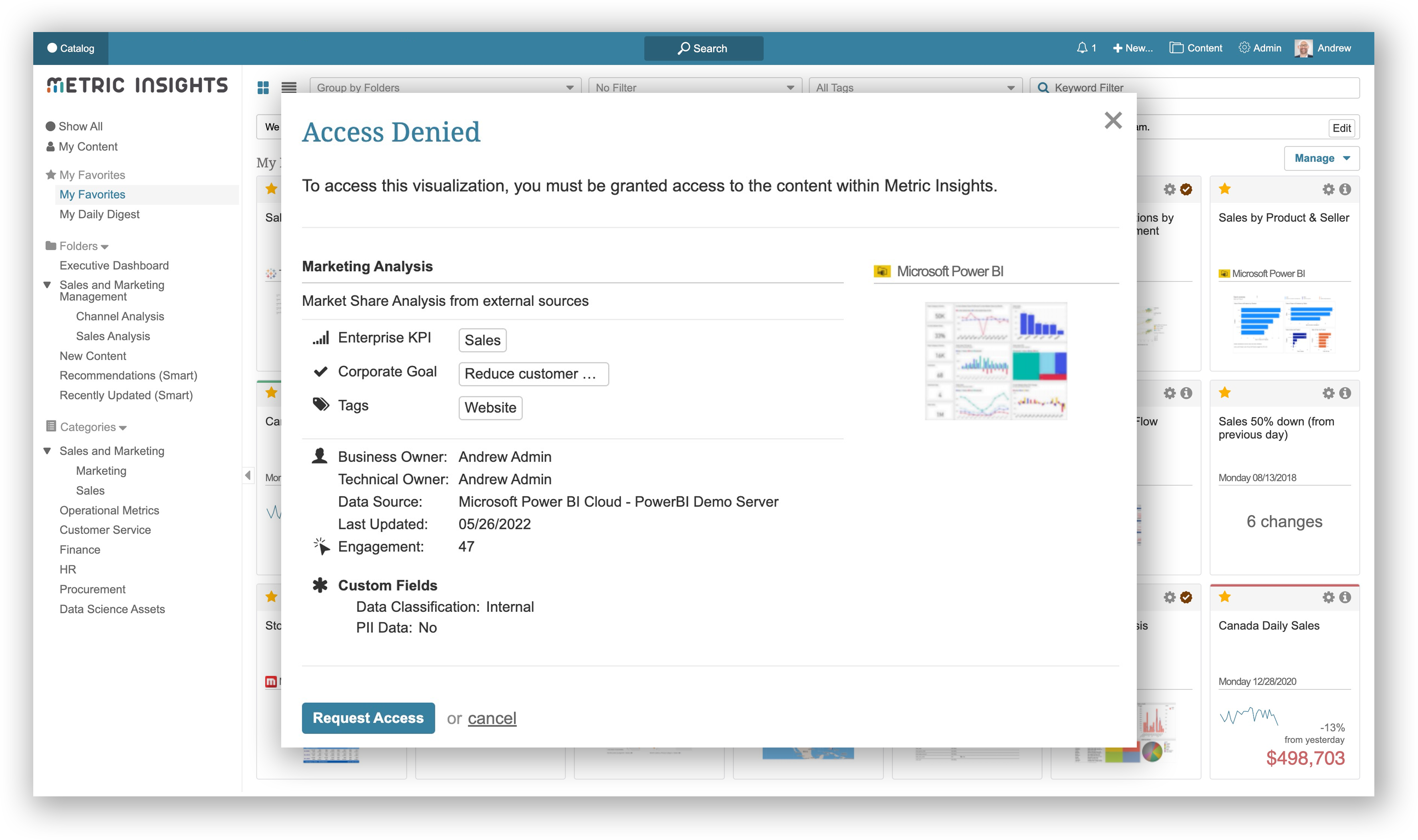The width and height of the screenshot is (1418, 840).
Task: Expand the Folders section header
Action: click(x=78, y=246)
